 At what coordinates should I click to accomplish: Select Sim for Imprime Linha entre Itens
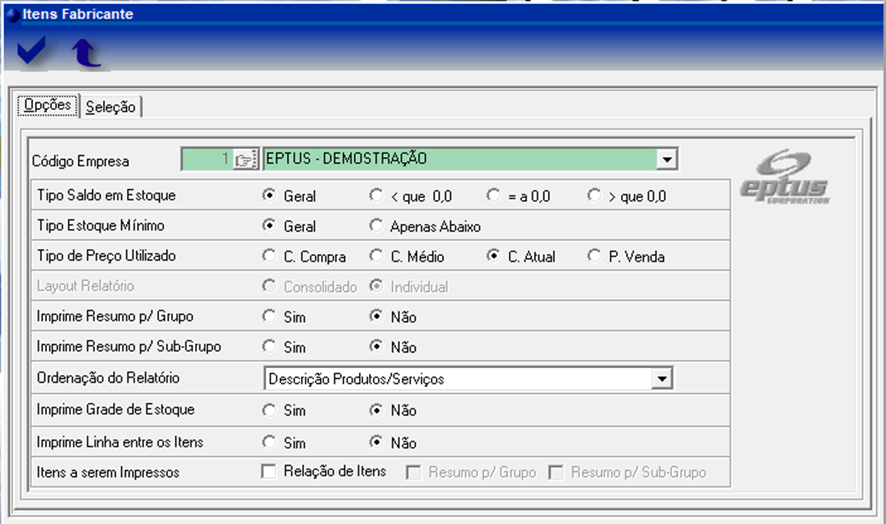pos(268,442)
